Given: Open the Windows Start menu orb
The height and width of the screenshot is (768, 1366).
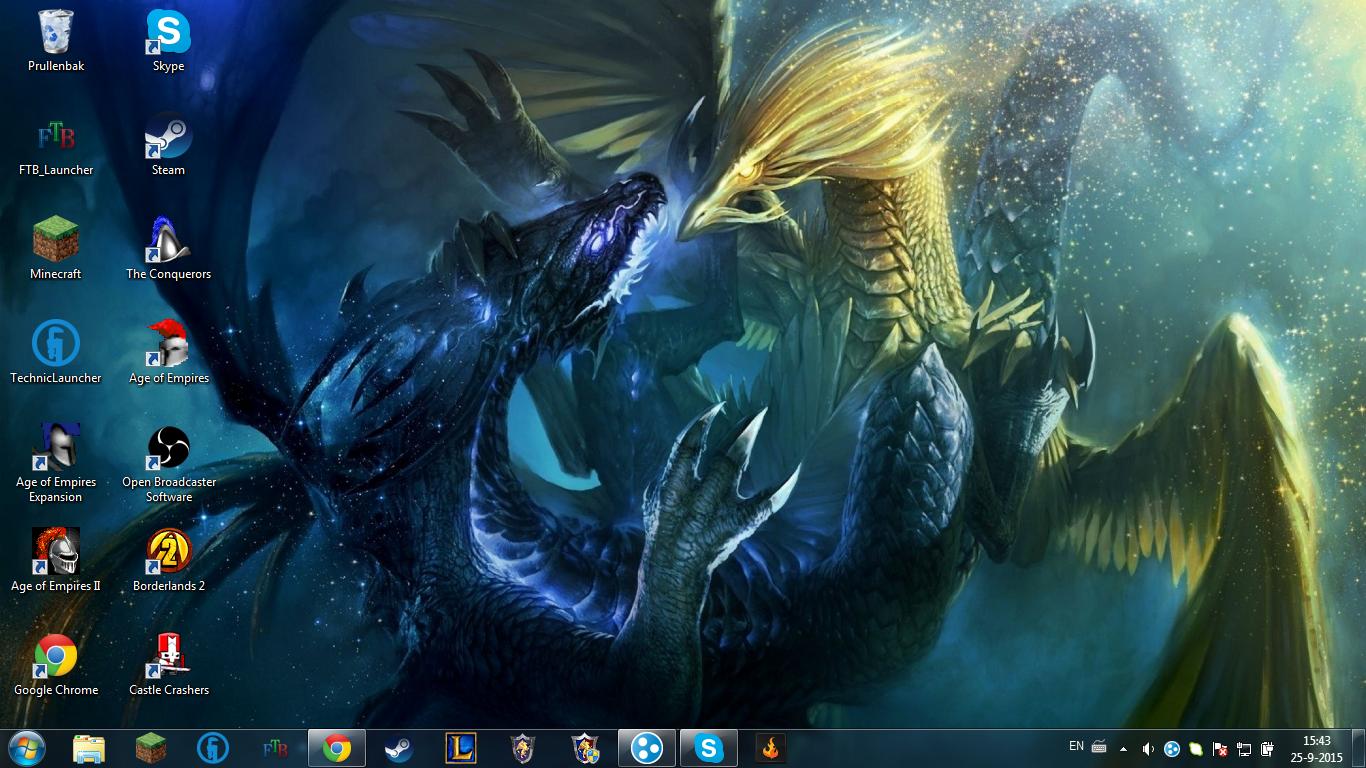Looking at the screenshot, I should coord(27,748).
